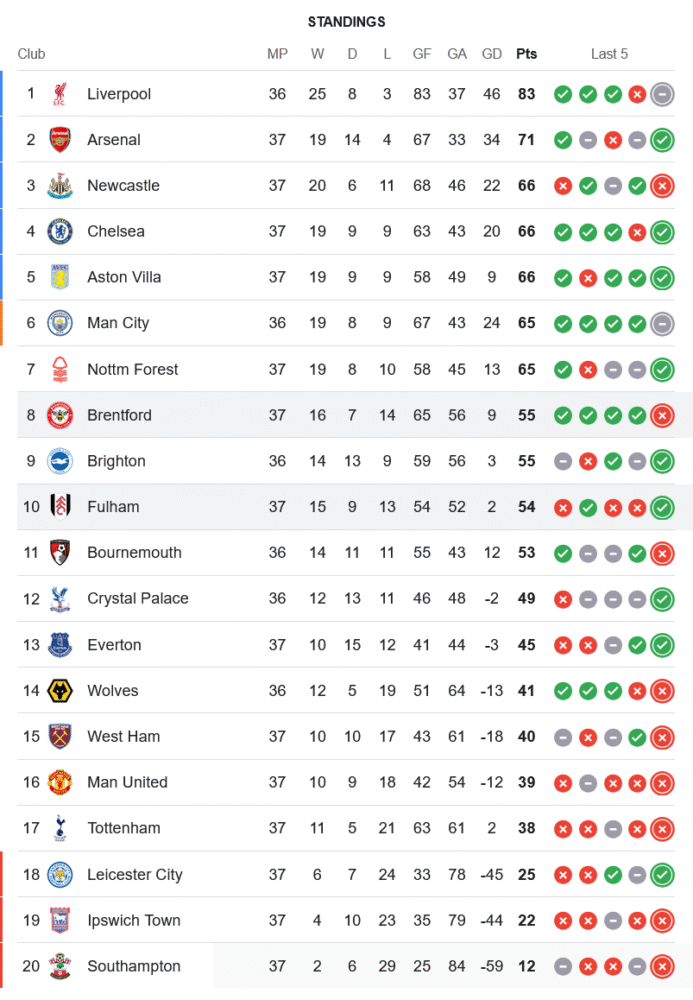Open the Nottm Forest team link

point(132,369)
